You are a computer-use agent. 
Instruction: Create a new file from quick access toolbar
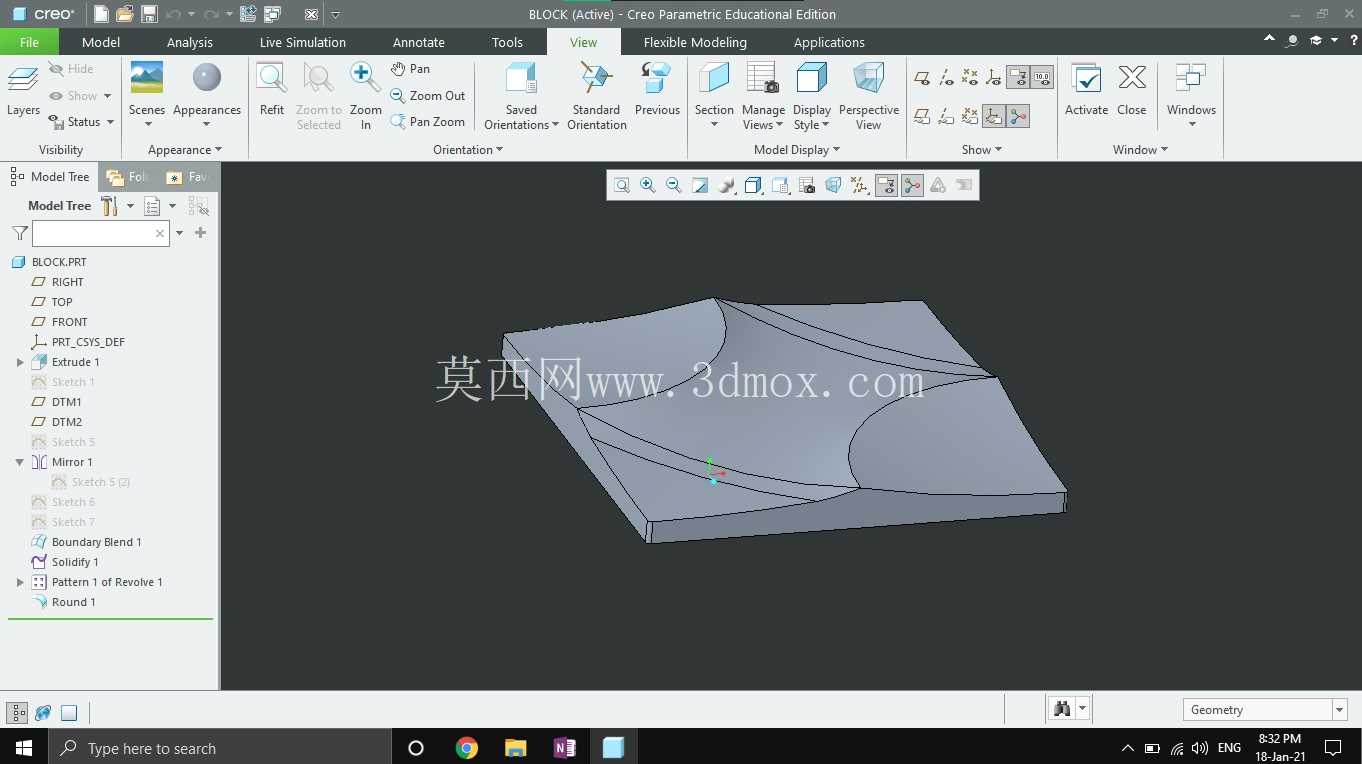[x=101, y=14]
